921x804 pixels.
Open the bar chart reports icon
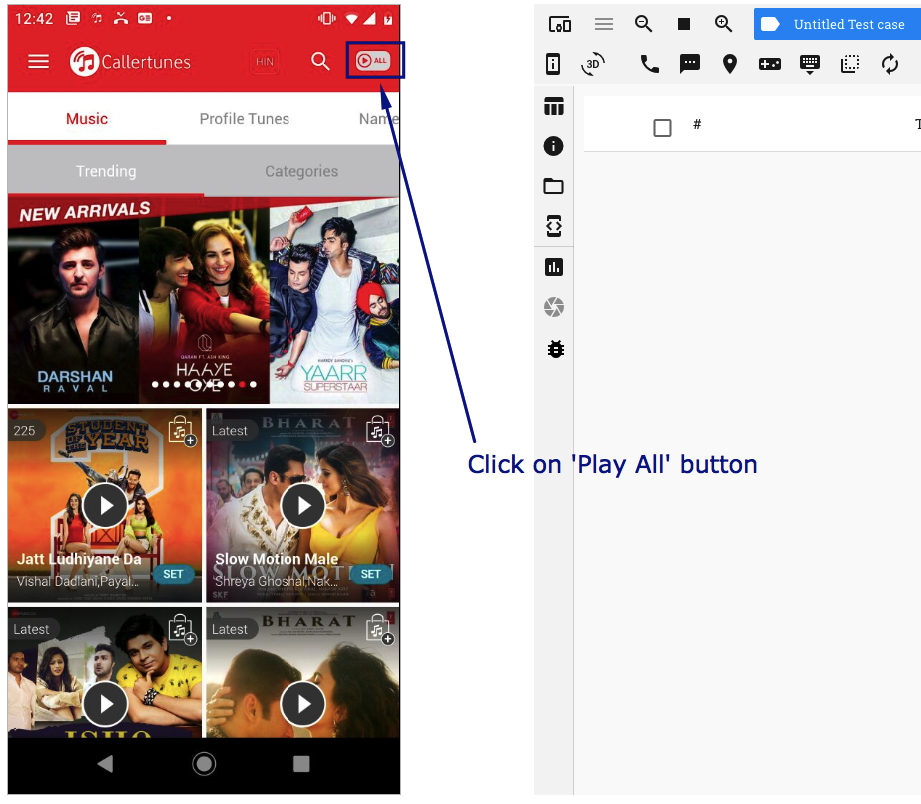pos(554,267)
